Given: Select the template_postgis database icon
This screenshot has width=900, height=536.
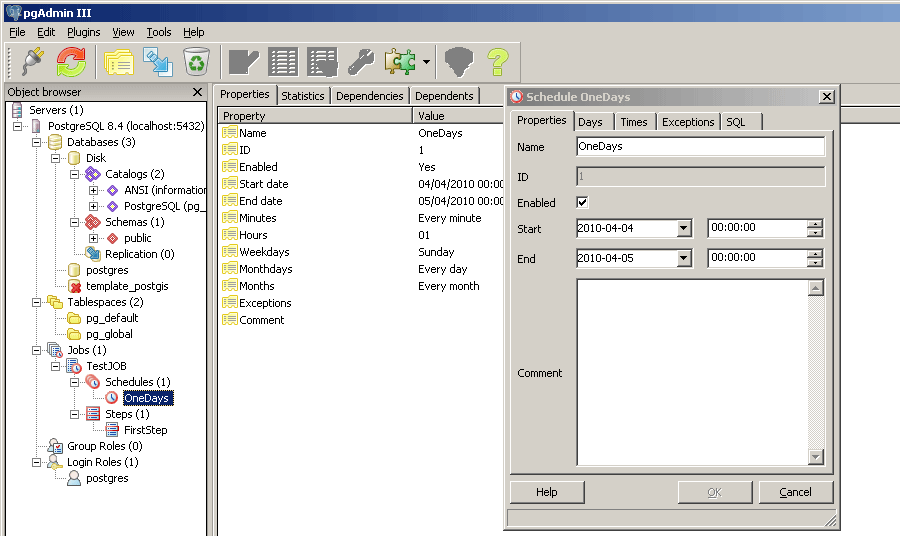Looking at the screenshot, I should [75, 286].
